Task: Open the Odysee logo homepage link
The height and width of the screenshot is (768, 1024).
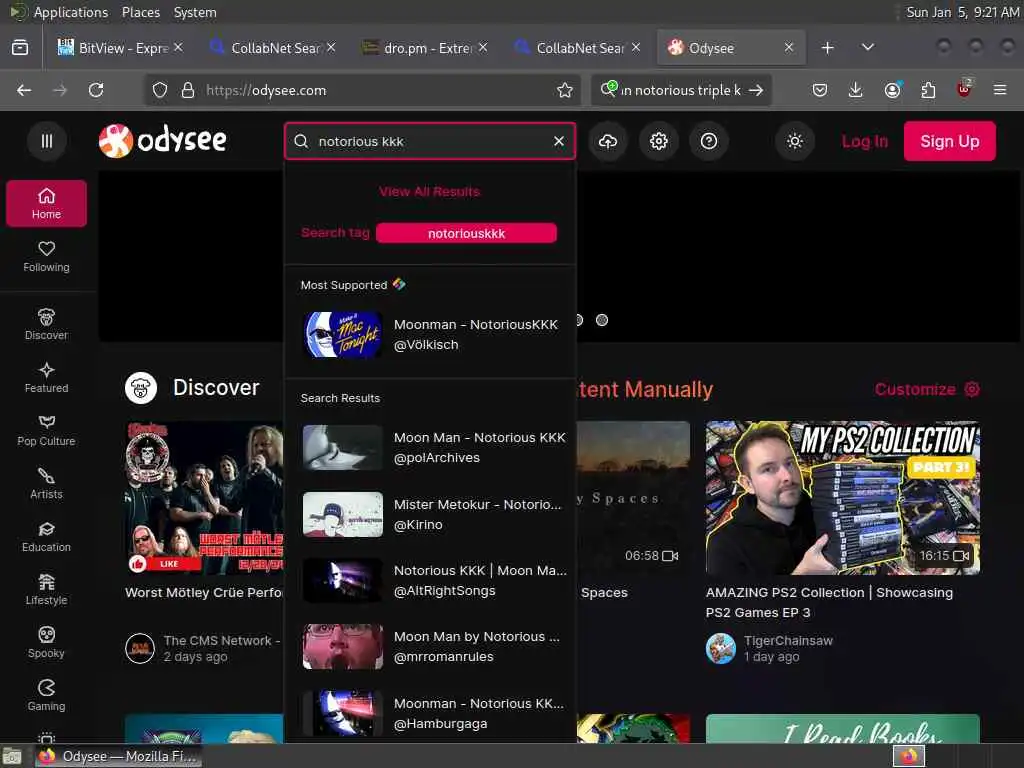Action: click(x=163, y=140)
